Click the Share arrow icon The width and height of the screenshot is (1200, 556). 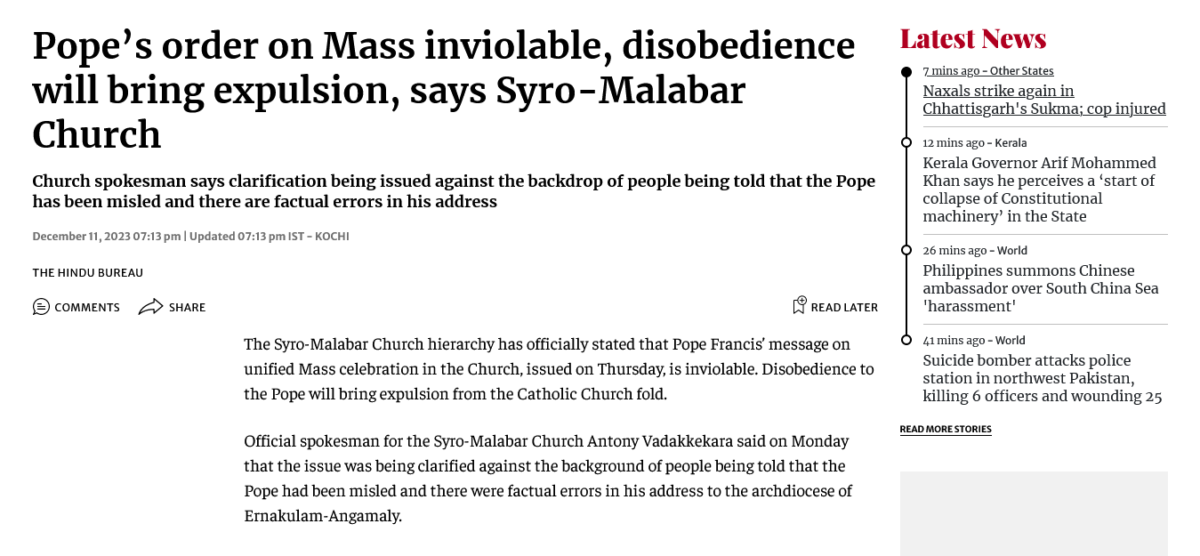[151, 307]
